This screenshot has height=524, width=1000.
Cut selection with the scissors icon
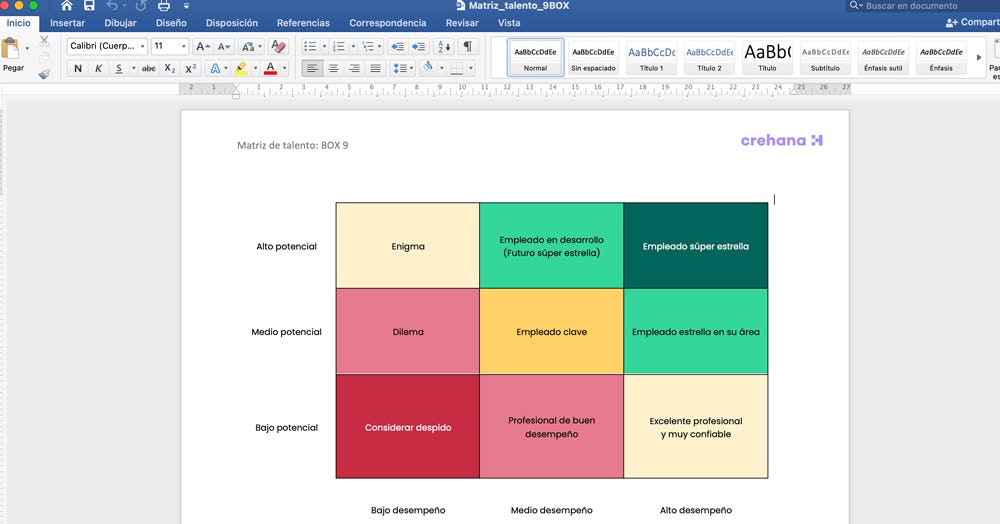pos(44,41)
